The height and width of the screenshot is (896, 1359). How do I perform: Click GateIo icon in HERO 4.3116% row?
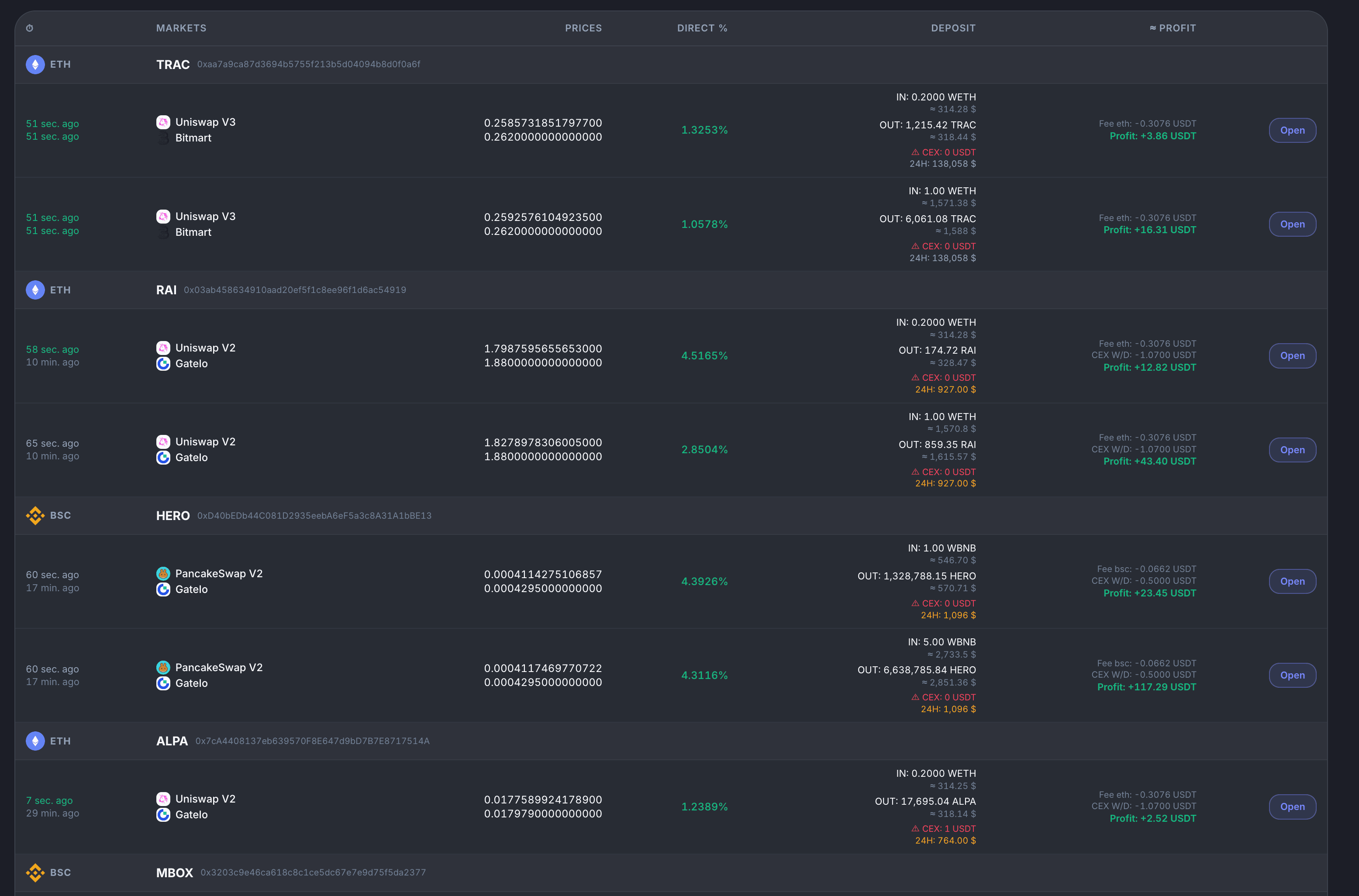point(163,683)
